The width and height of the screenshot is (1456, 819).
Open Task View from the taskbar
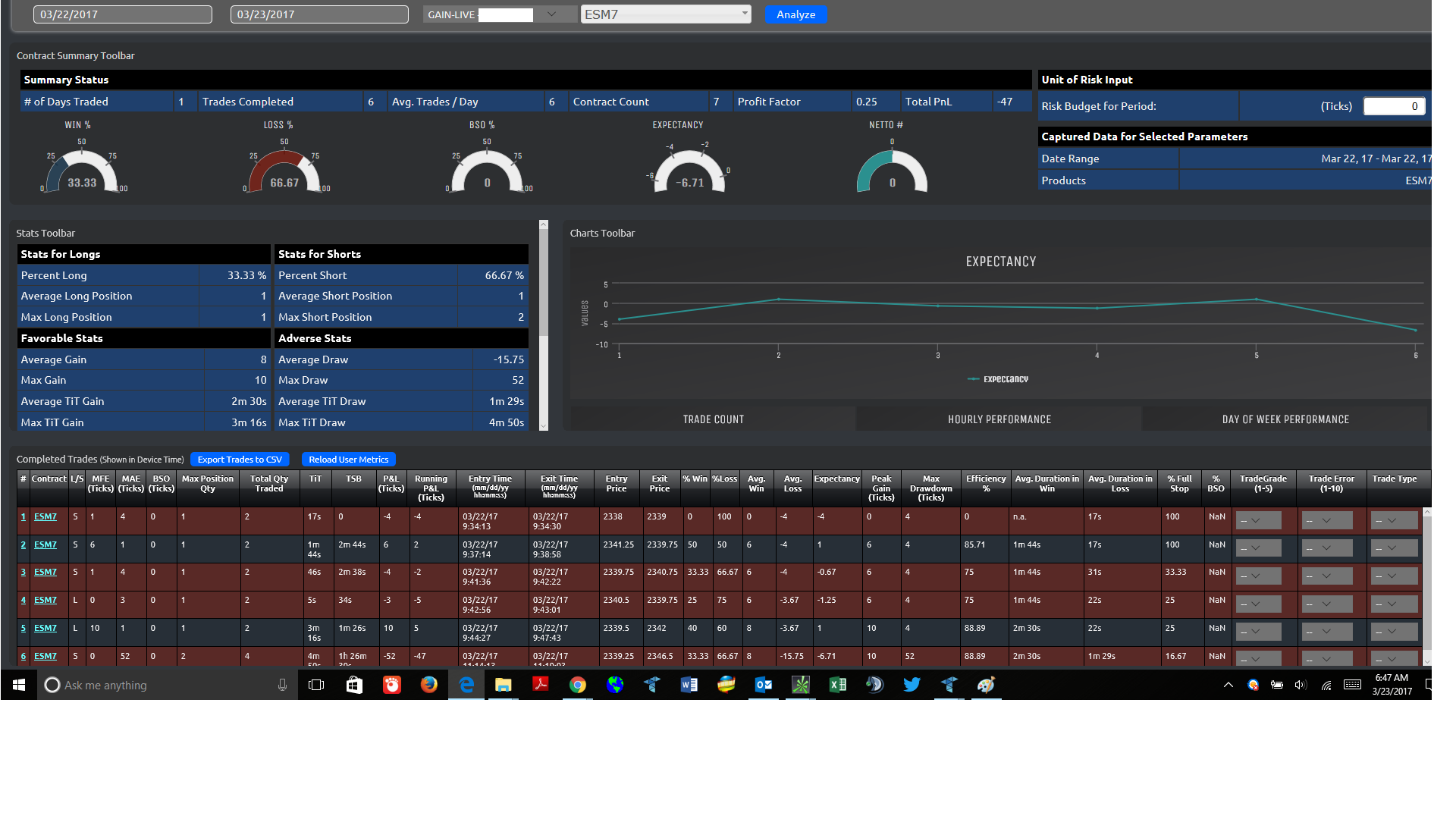tap(316, 685)
